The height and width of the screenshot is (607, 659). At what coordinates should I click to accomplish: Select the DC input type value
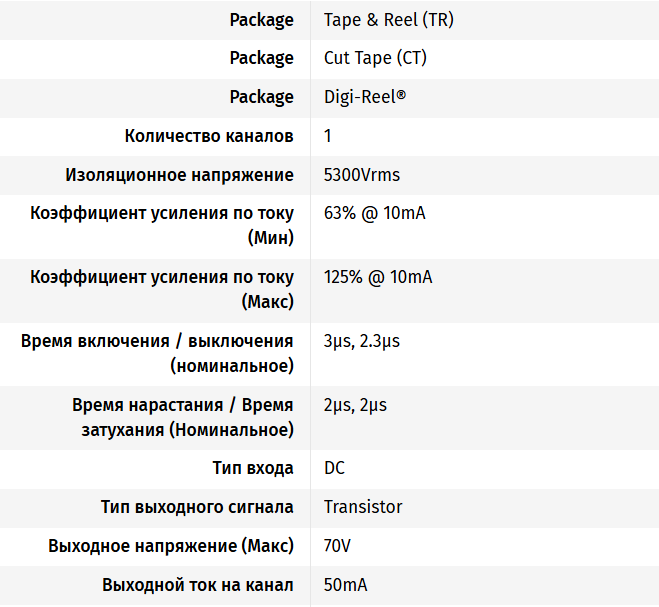point(334,468)
